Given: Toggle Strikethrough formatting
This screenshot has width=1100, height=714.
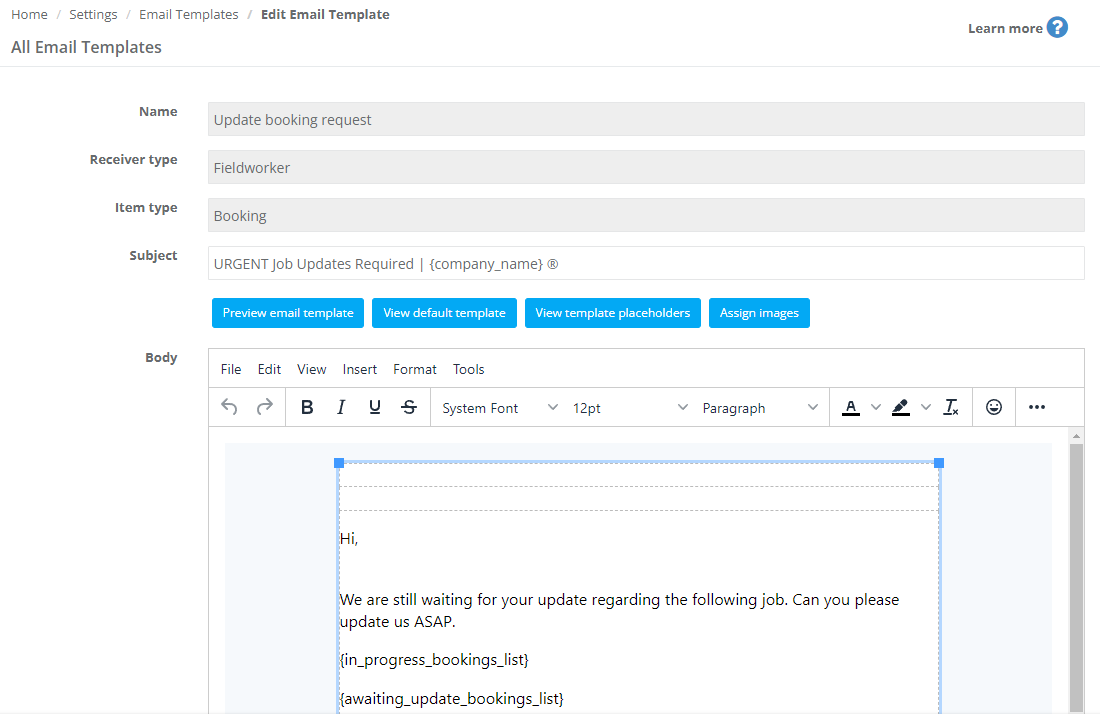Looking at the screenshot, I should pyautogui.click(x=409, y=407).
